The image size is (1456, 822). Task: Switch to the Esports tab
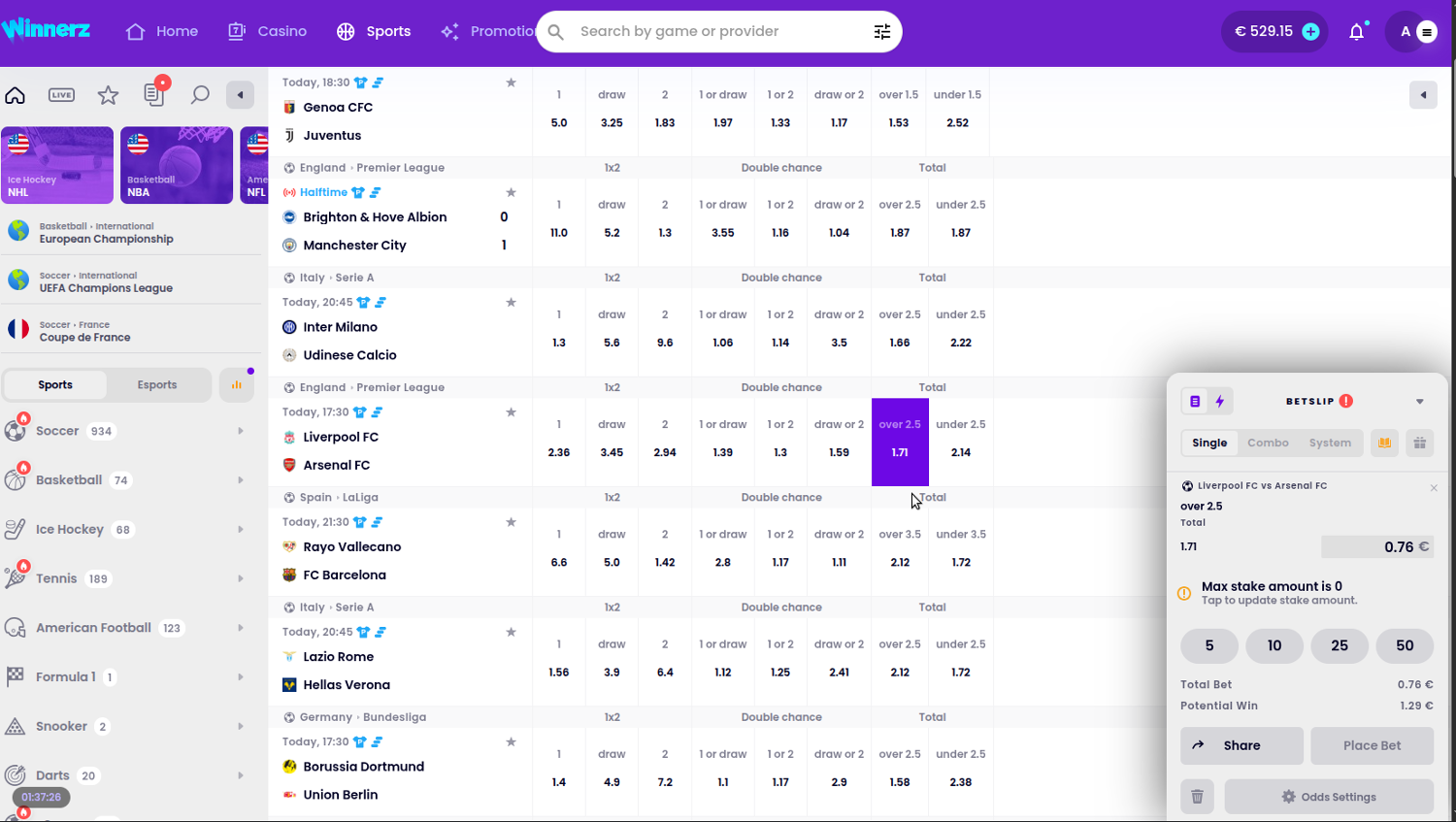pos(157,385)
